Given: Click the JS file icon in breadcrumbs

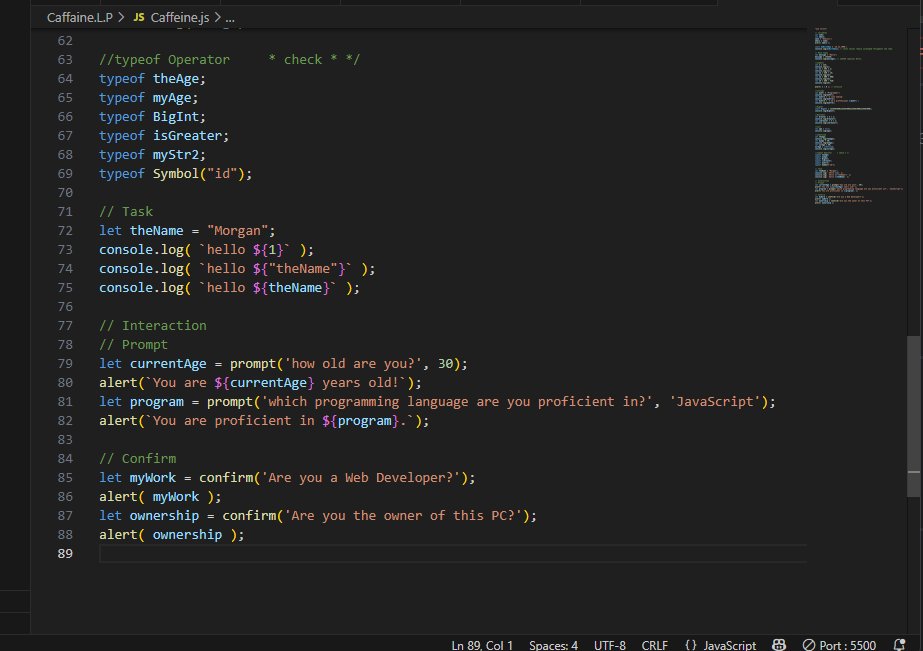Looking at the screenshot, I should point(138,18).
